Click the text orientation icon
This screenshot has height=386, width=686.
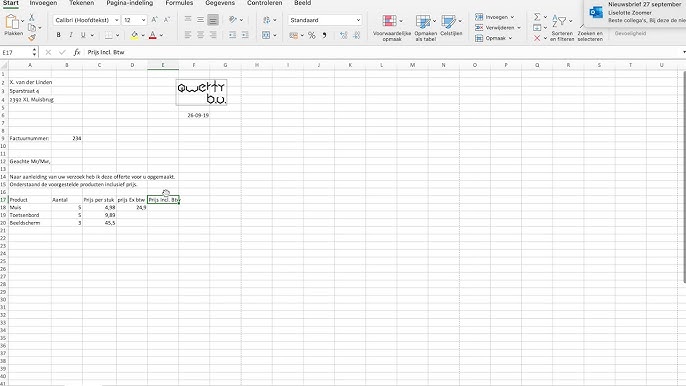(233, 20)
